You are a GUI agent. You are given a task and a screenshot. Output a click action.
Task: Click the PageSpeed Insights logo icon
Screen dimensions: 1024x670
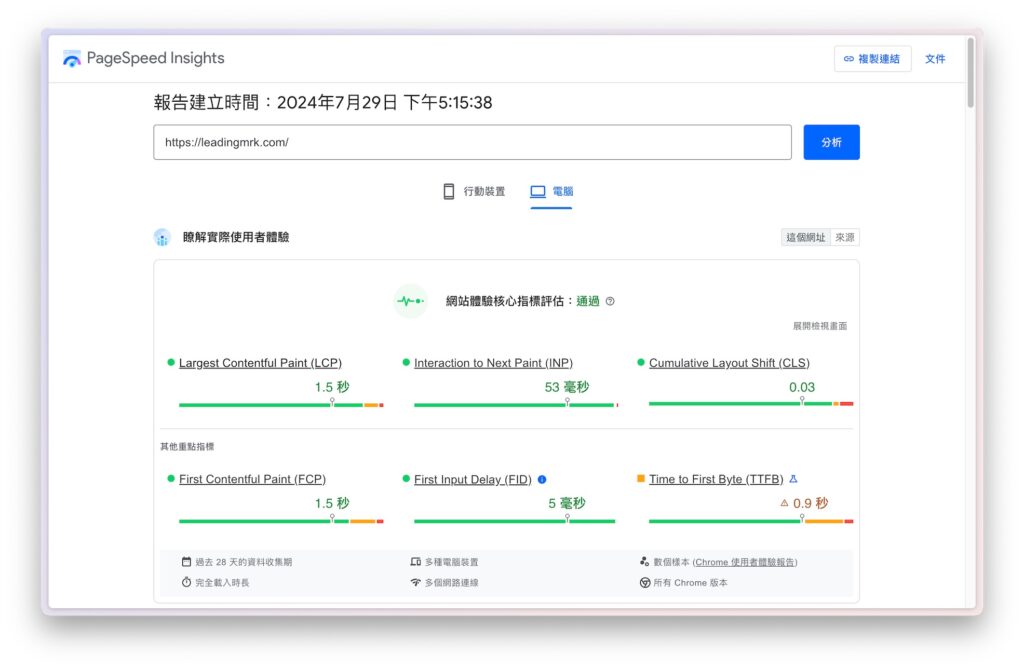point(71,59)
